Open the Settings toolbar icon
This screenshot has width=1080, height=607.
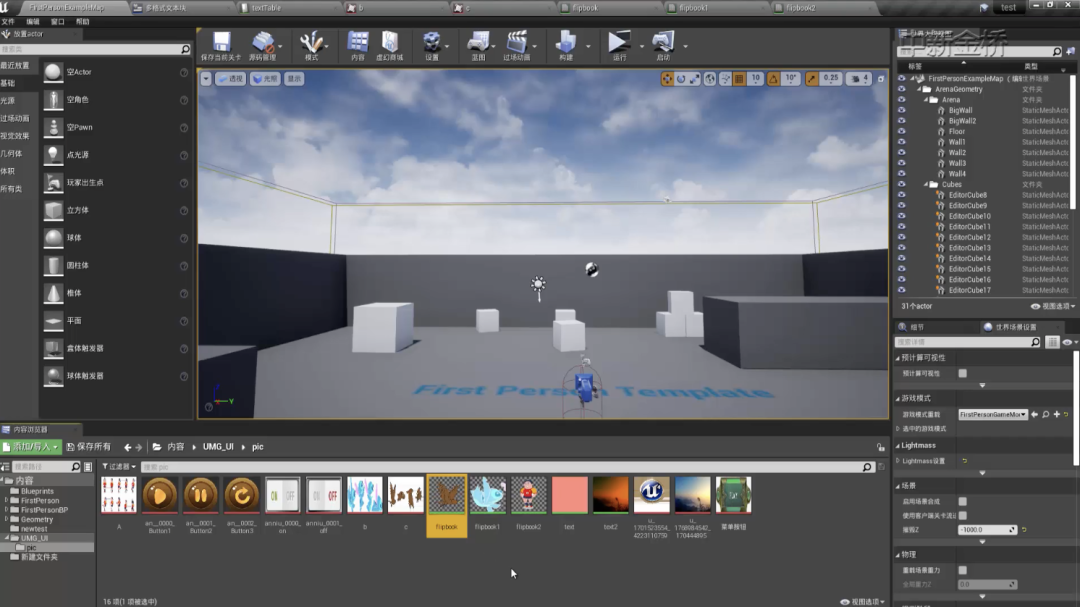point(432,43)
